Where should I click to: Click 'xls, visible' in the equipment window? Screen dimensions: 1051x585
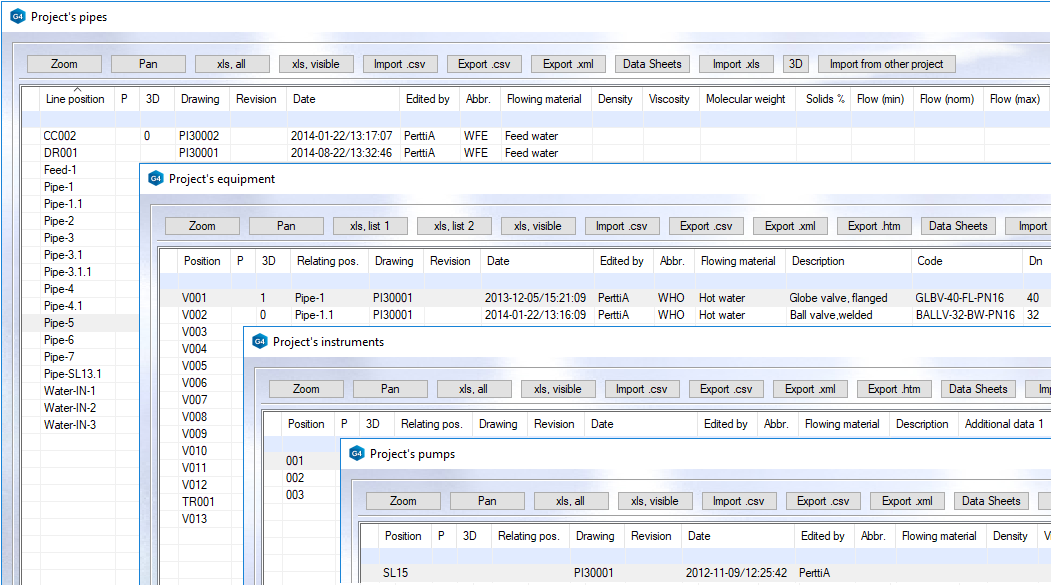tap(538, 226)
